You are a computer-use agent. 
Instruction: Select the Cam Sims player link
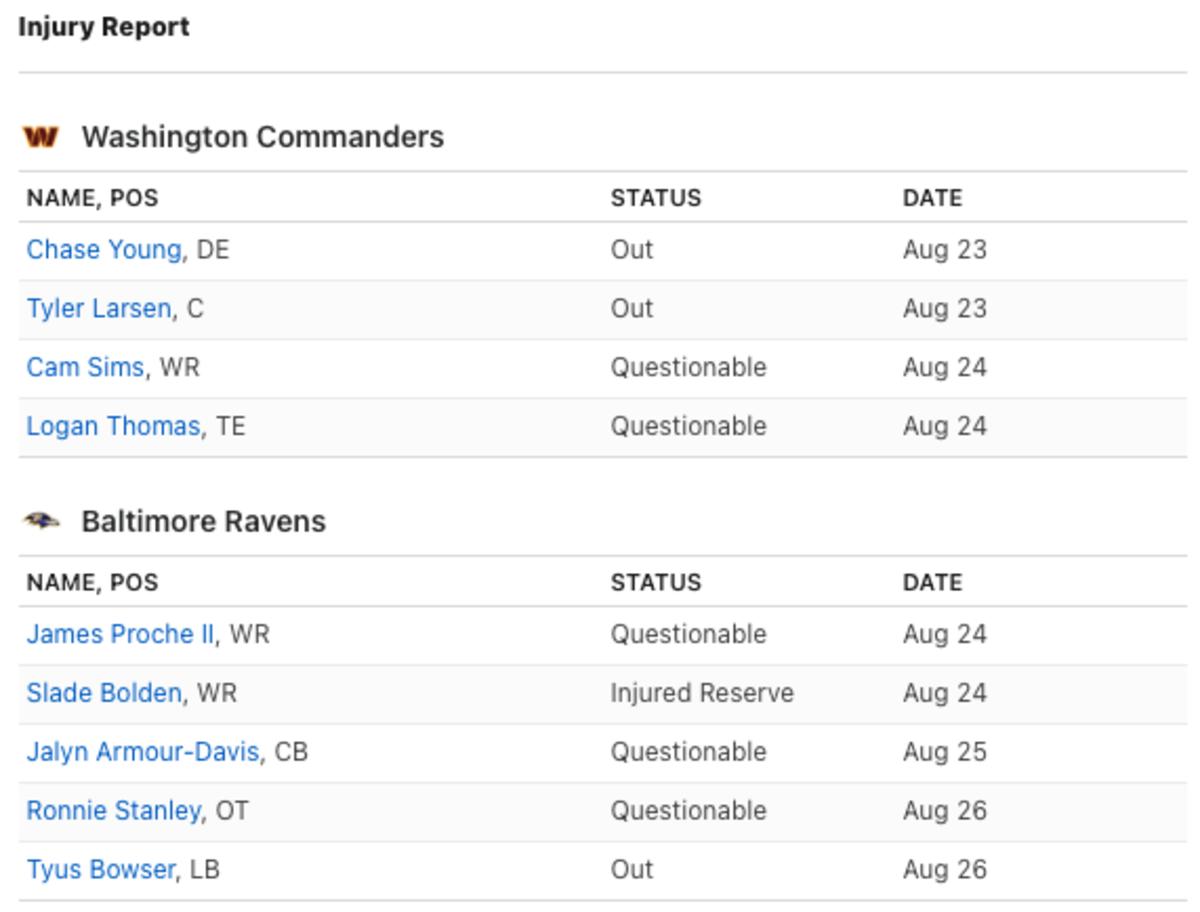click(x=85, y=367)
